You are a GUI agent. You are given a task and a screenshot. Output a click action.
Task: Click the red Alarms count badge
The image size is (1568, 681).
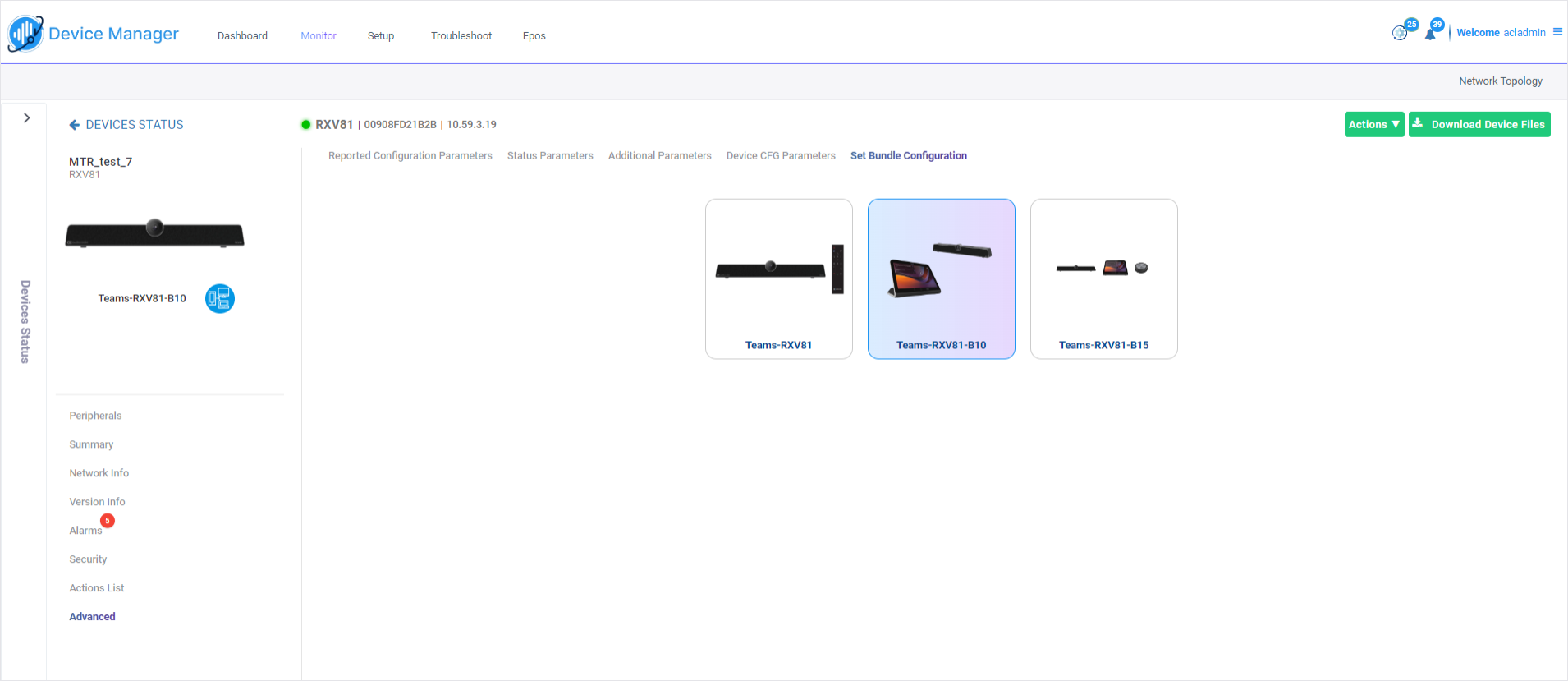(108, 521)
